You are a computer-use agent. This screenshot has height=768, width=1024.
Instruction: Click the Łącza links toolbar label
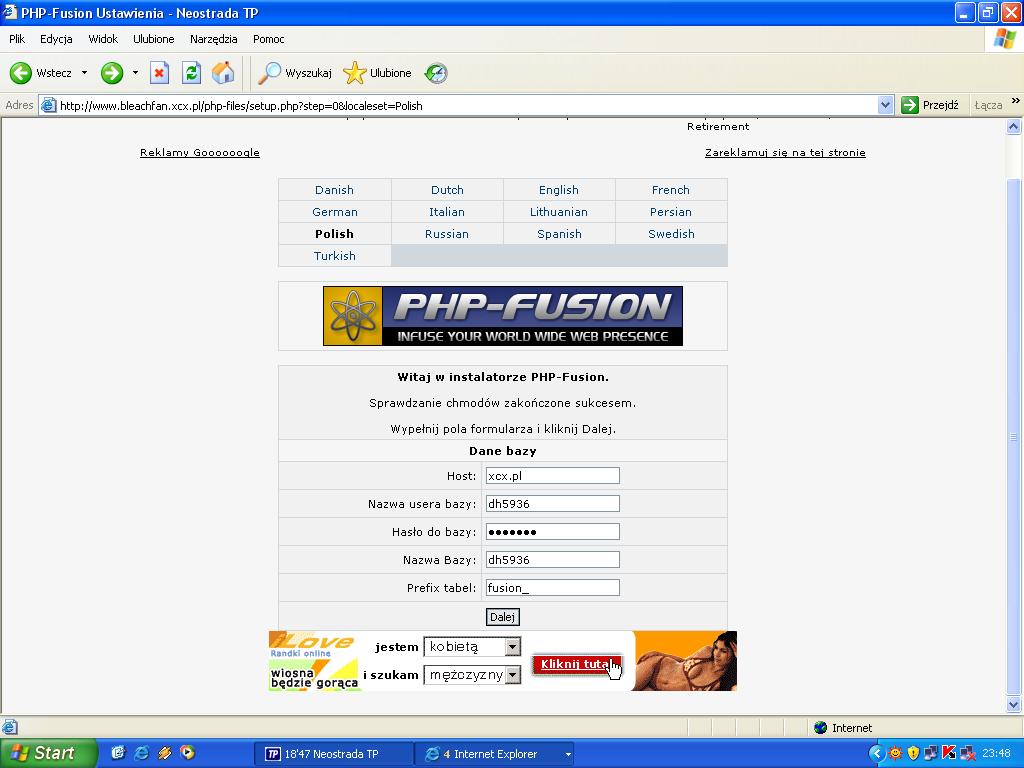(x=988, y=105)
